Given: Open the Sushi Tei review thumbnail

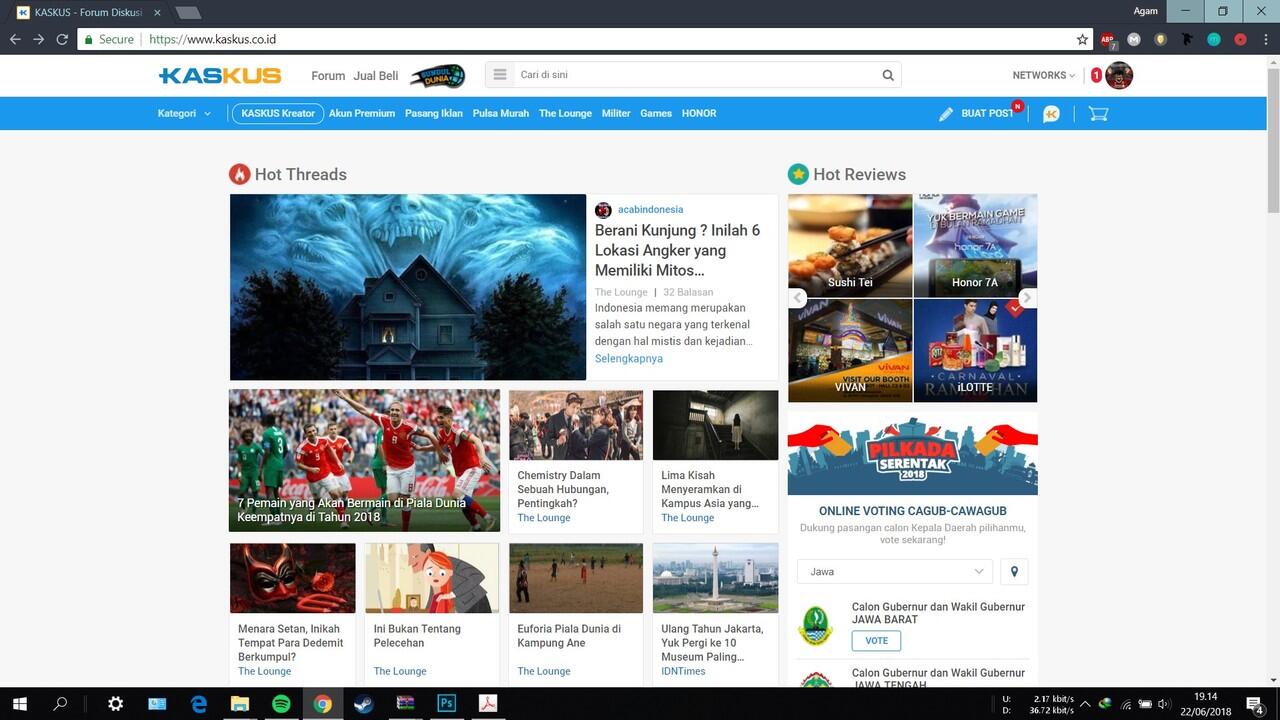Looking at the screenshot, I should coord(850,246).
